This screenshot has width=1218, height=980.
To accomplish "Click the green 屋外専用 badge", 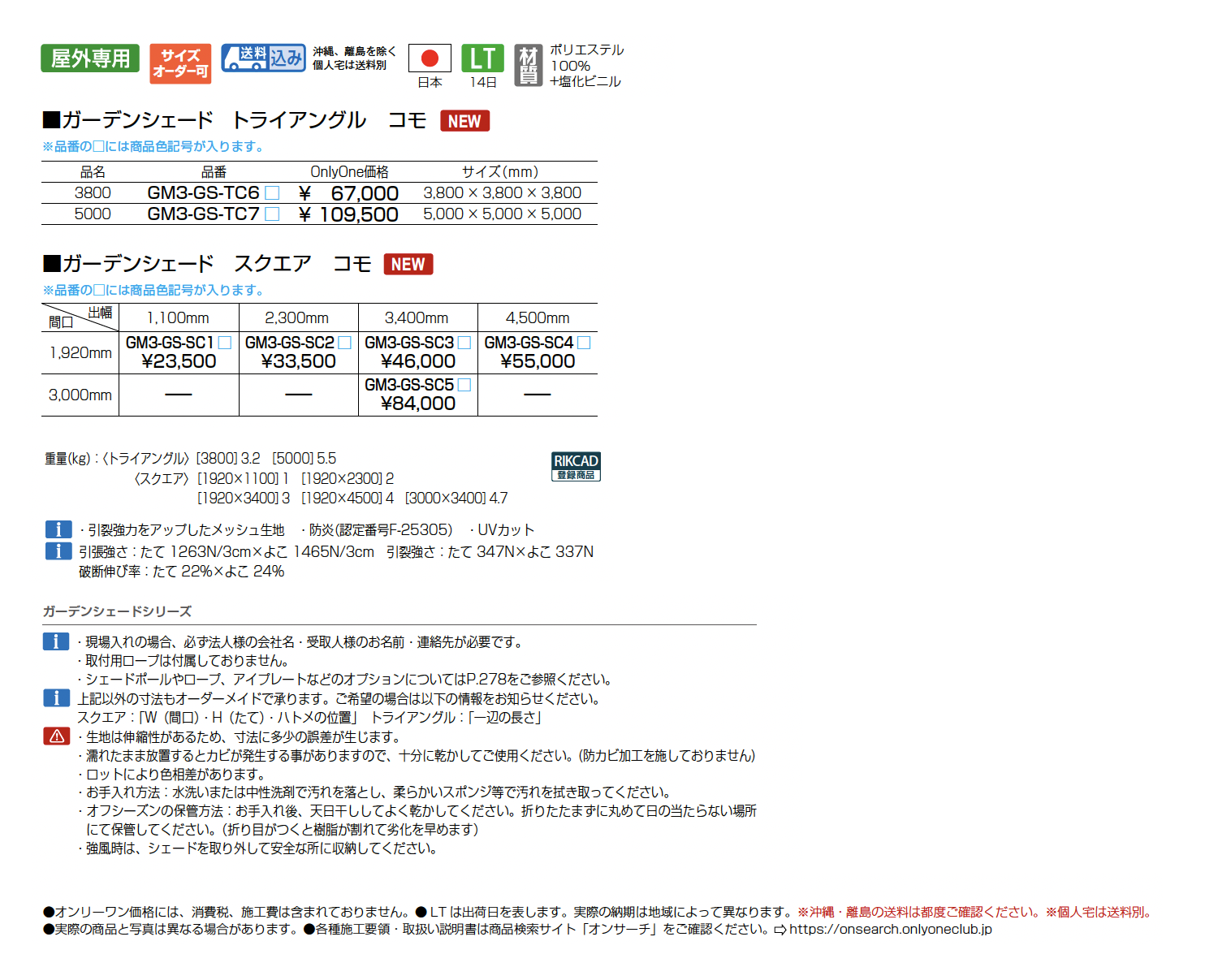I will pos(90,58).
